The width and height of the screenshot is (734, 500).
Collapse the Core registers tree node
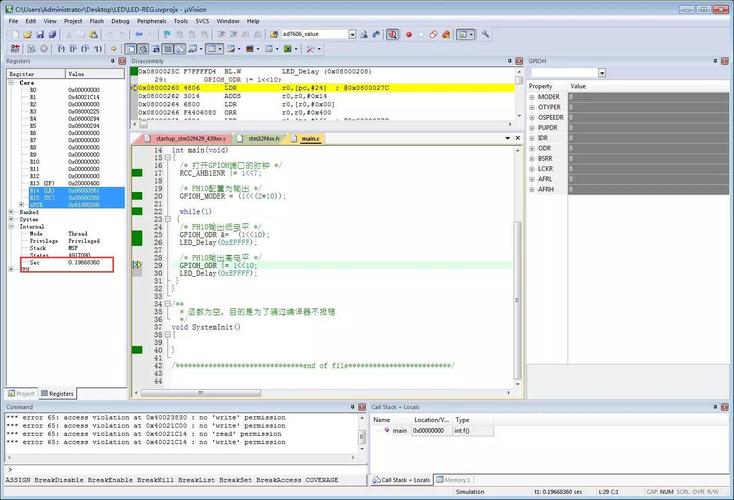click(11, 82)
